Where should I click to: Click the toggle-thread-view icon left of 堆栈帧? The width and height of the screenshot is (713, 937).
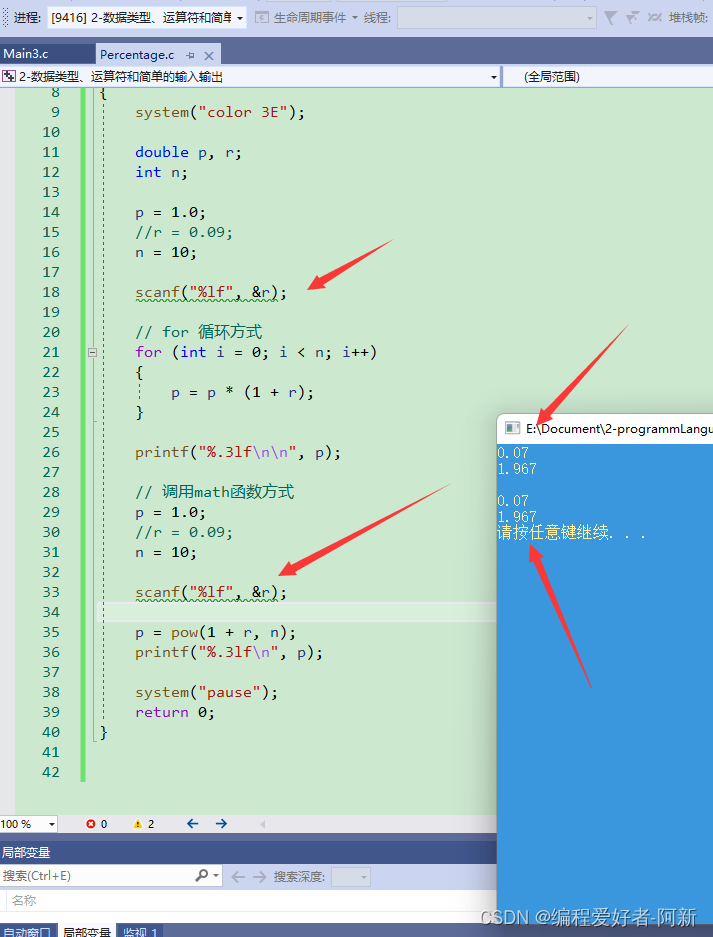654,18
